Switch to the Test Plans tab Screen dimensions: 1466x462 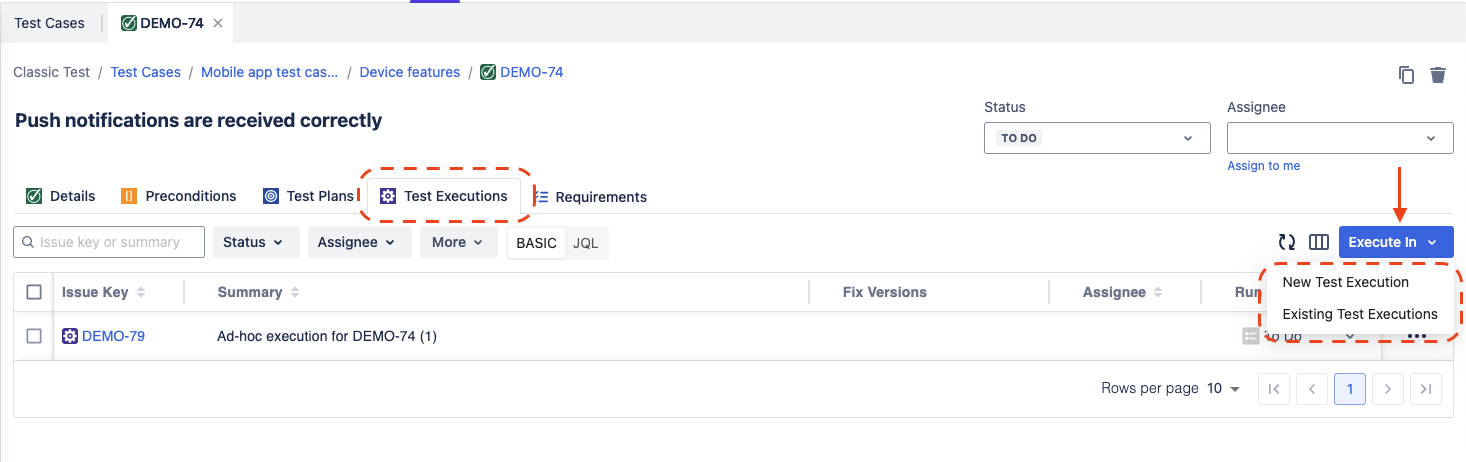tap(309, 196)
